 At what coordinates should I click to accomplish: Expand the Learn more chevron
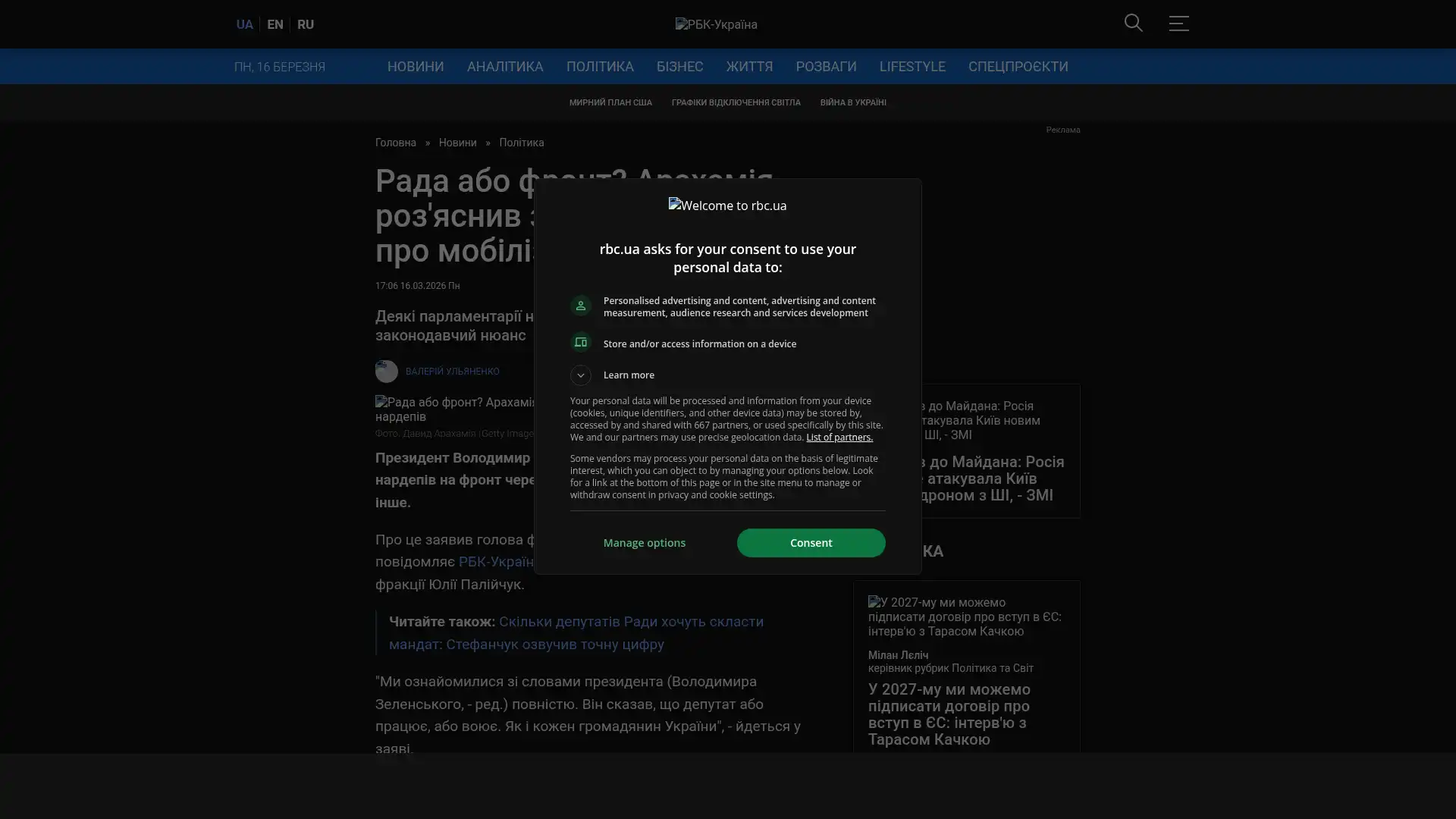[581, 375]
